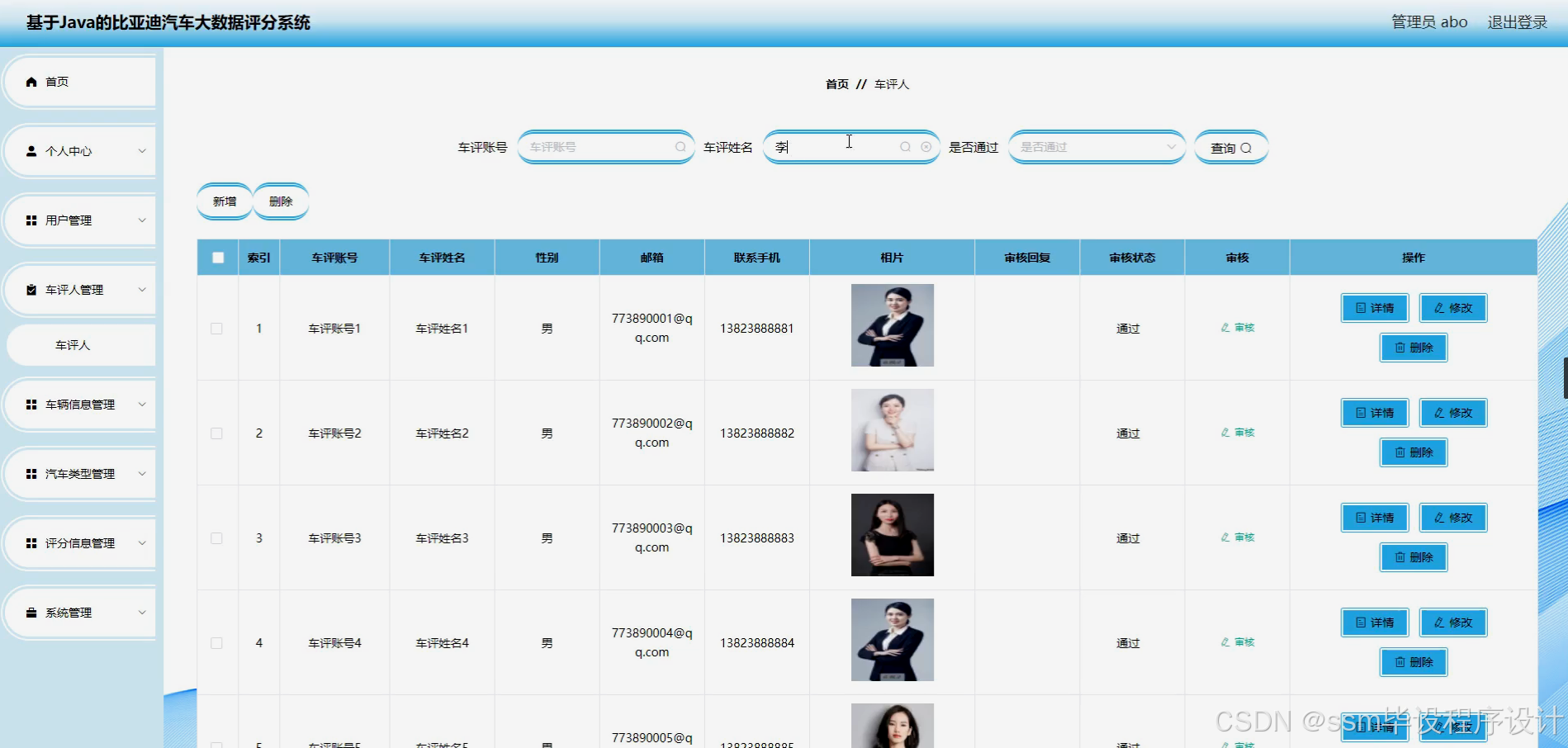Check the checkbox for row 车评账号4
The width and height of the screenshot is (1568, 748).
216,643
